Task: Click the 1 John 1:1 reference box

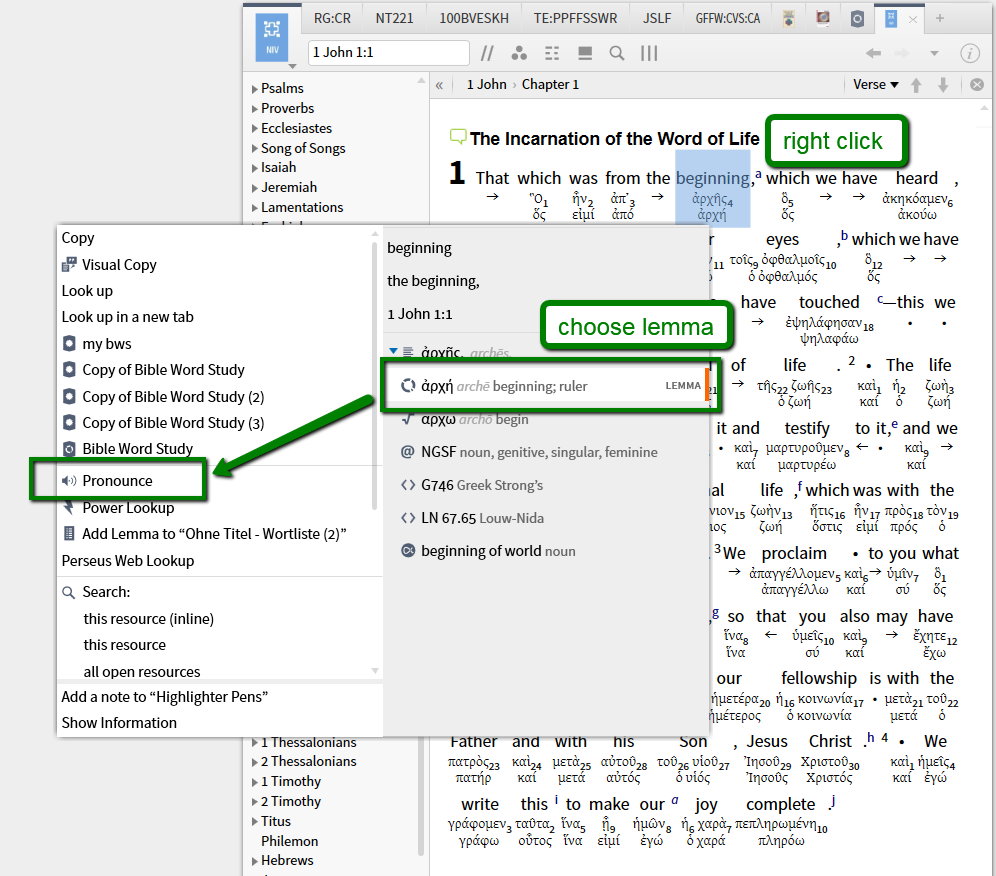Action: (x=389, y=53)
